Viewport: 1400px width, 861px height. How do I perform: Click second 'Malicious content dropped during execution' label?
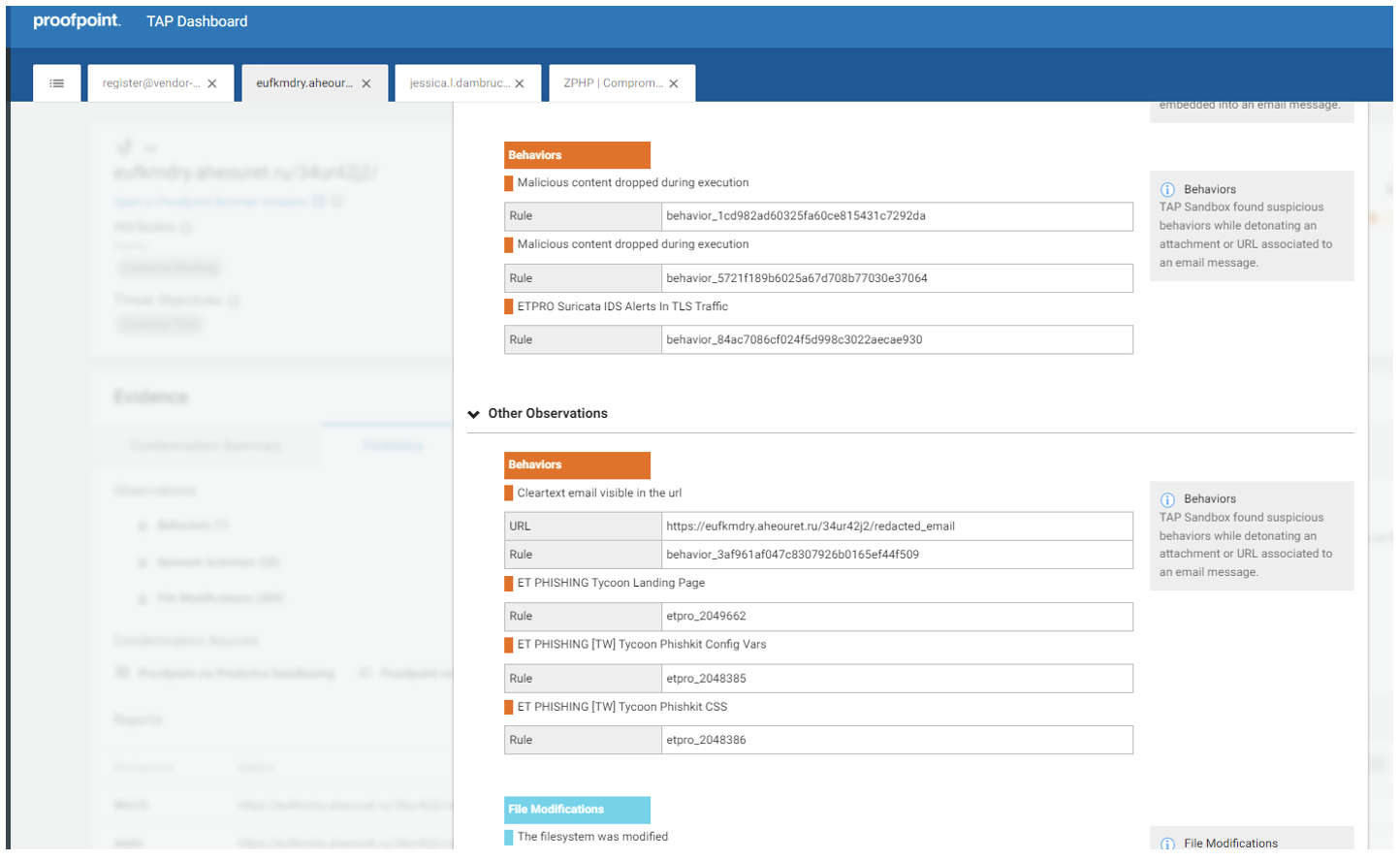tap(633, 244)
